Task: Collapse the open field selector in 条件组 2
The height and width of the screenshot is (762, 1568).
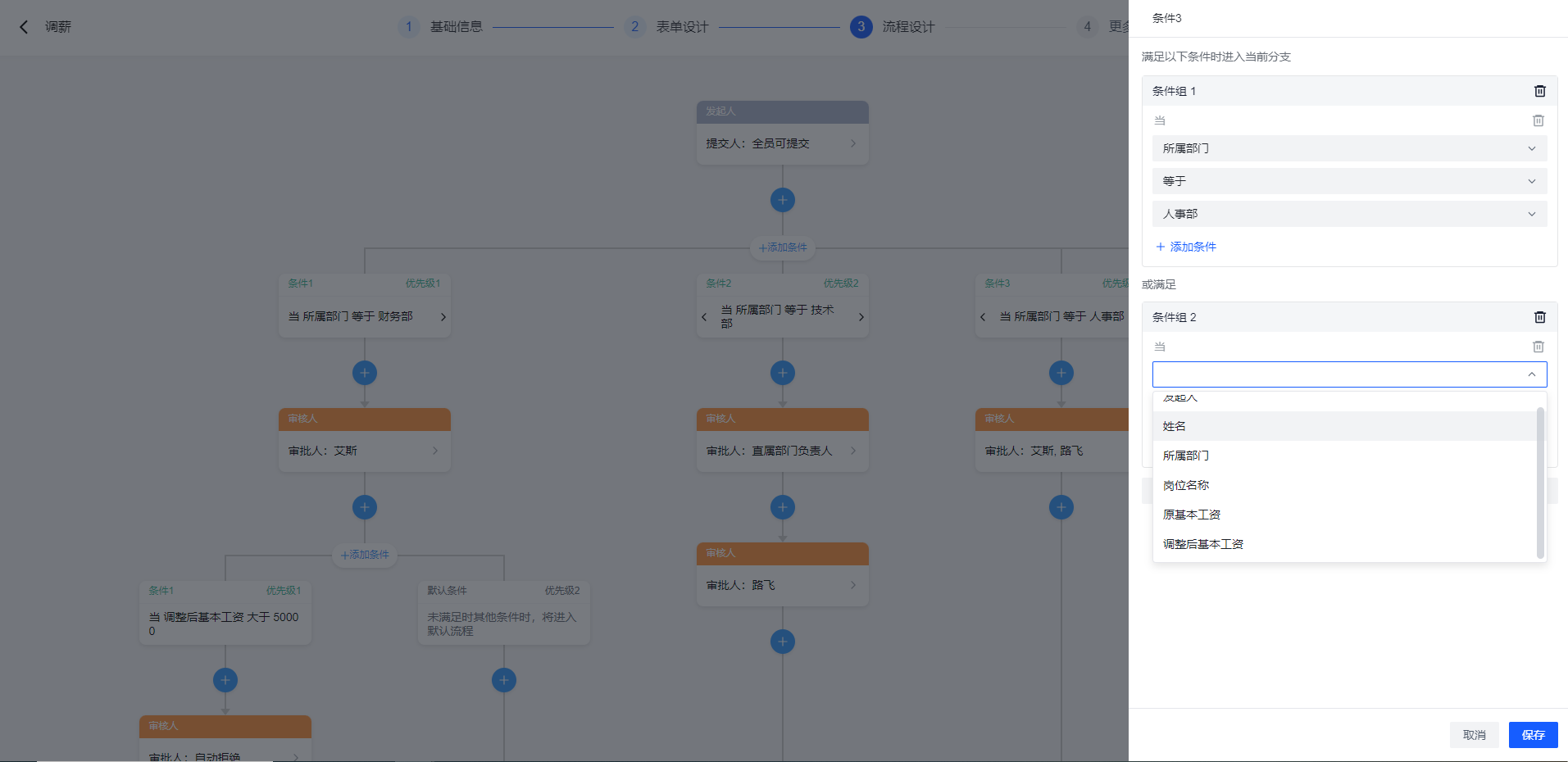Action: click(1531, 374)
